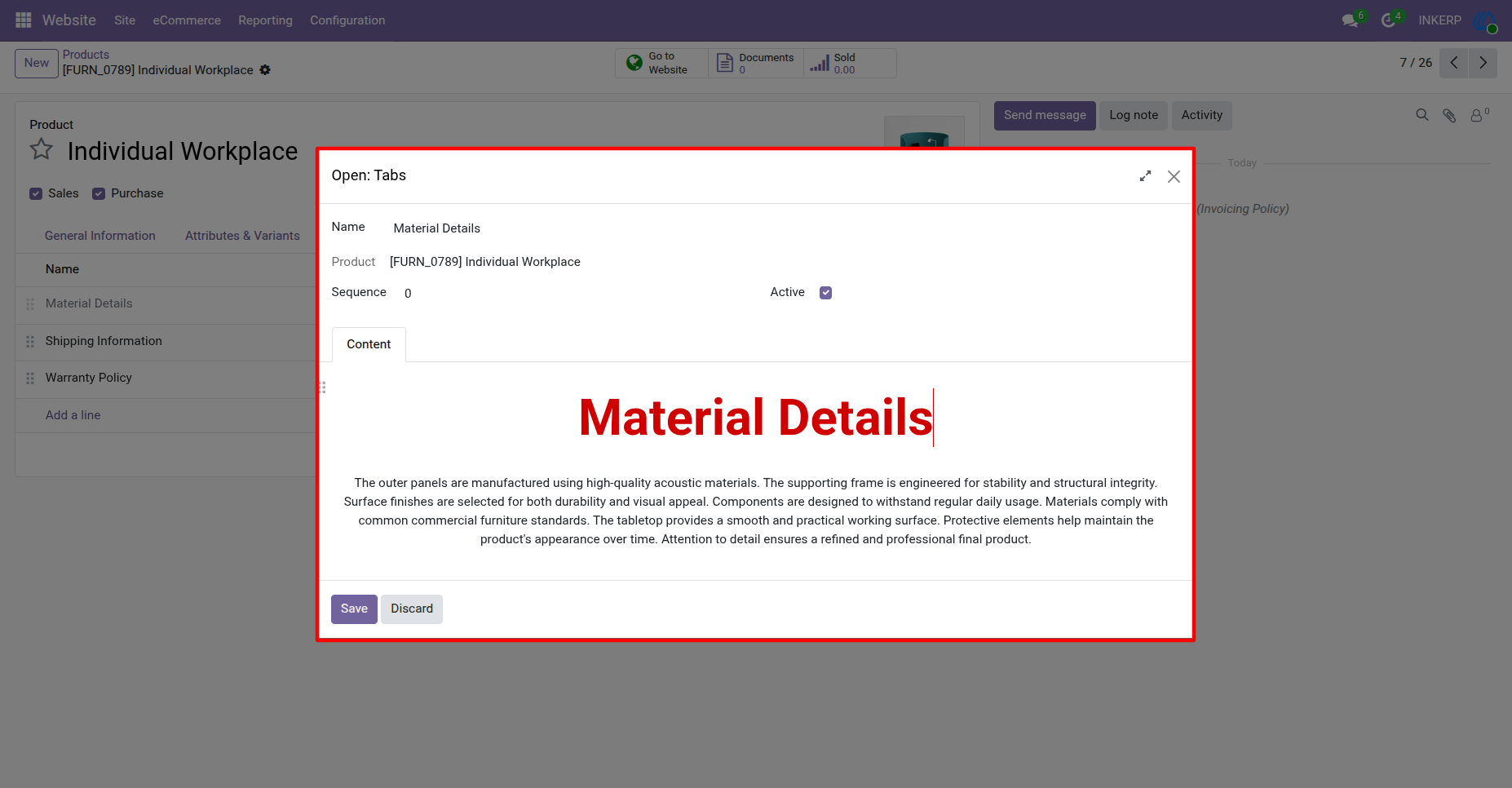The height and width of the screenshot is (788, 1512).
Task: Click the Send message button
Action: 1045,115
